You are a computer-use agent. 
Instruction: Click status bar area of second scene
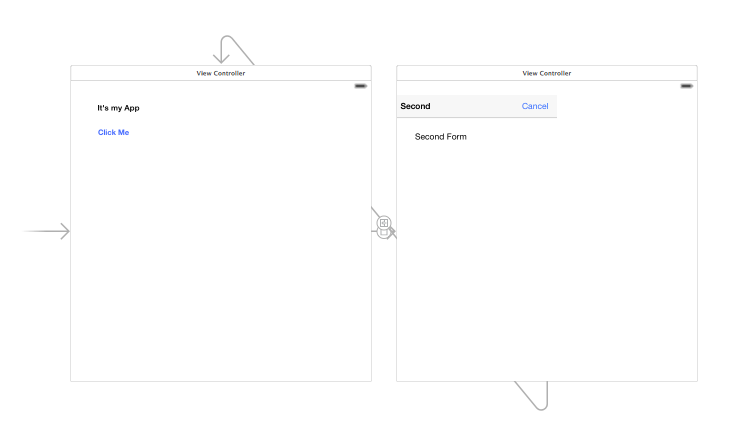click(x=530, y=86)
